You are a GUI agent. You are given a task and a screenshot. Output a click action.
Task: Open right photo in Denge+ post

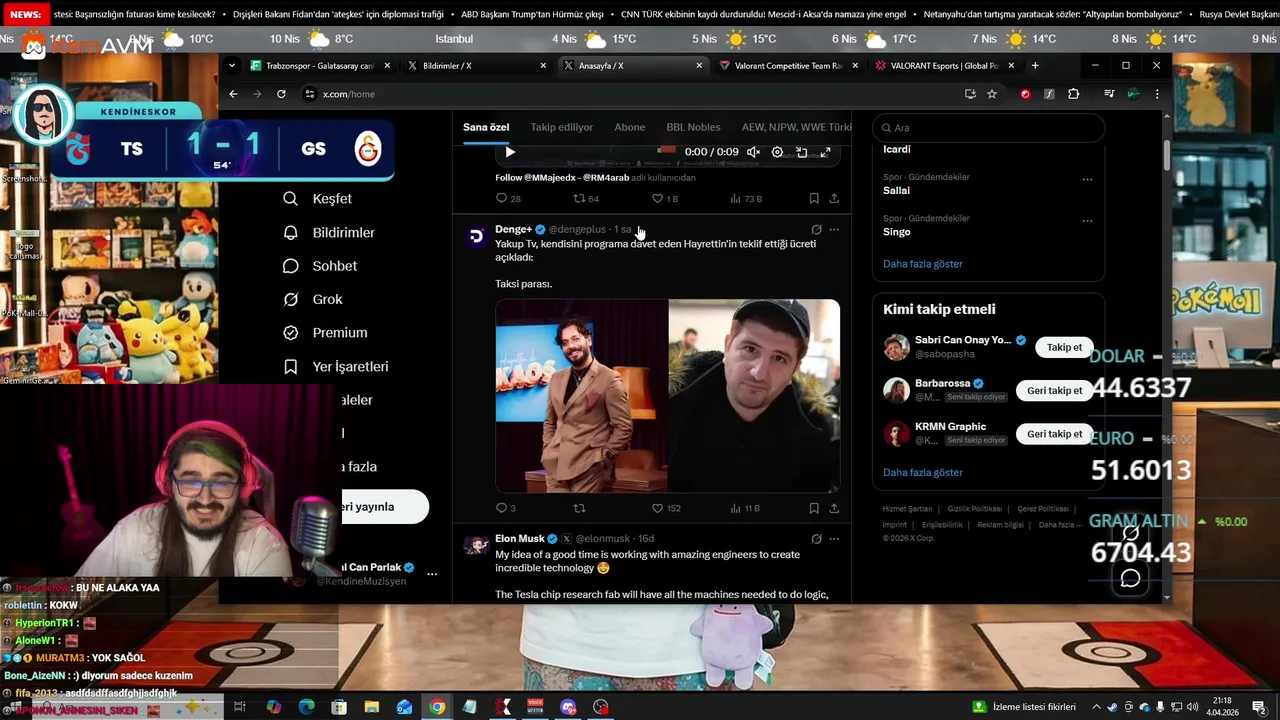tap(754, 396)
